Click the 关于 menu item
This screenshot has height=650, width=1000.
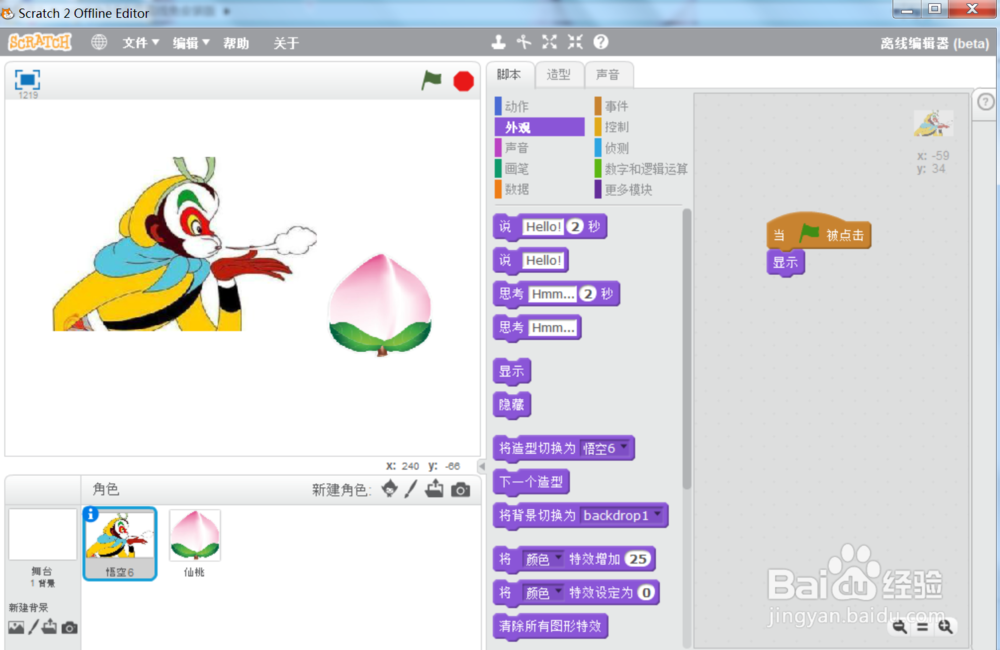click(x=286, y=43)
